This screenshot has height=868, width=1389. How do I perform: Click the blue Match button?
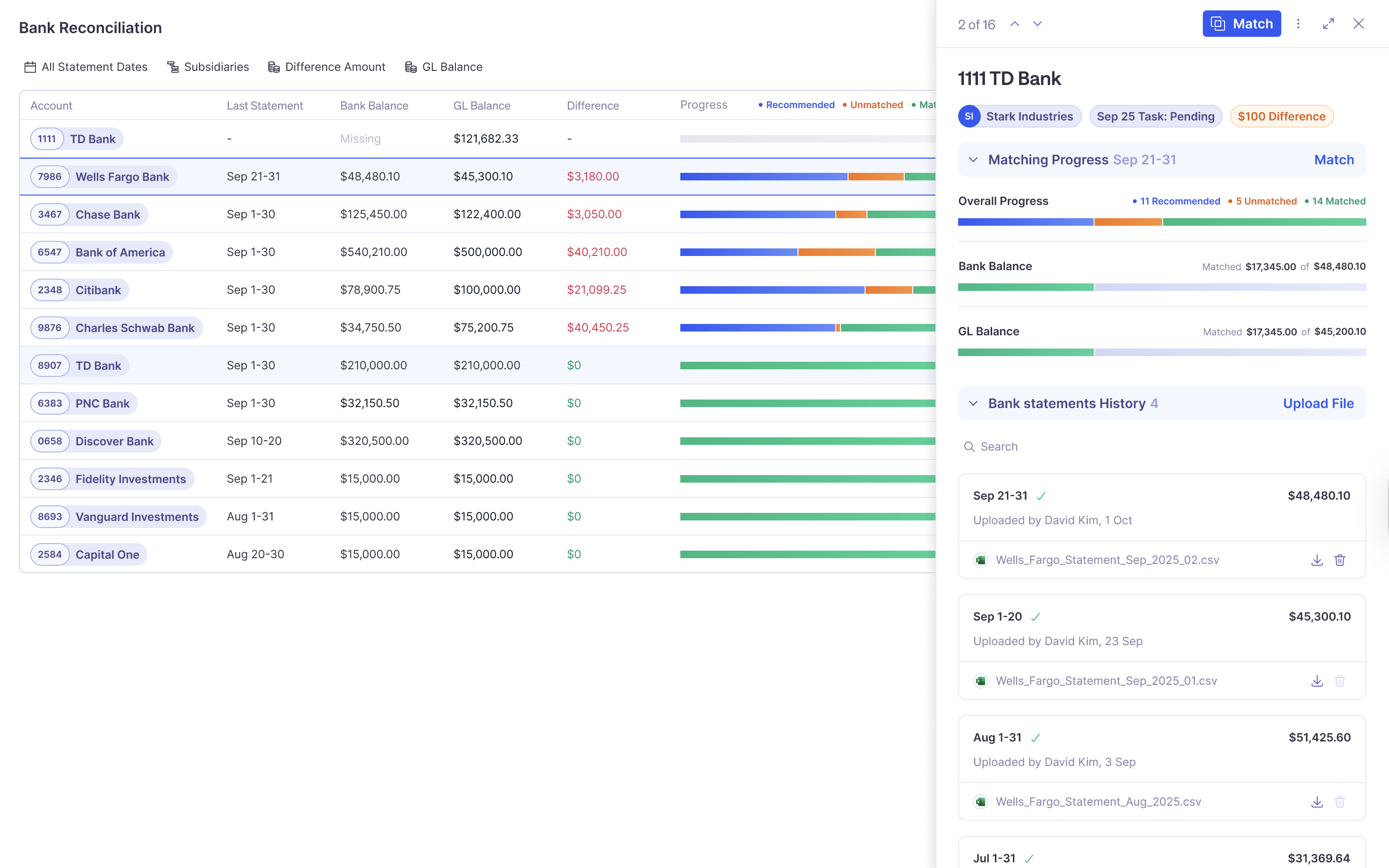coord(1242,24)
